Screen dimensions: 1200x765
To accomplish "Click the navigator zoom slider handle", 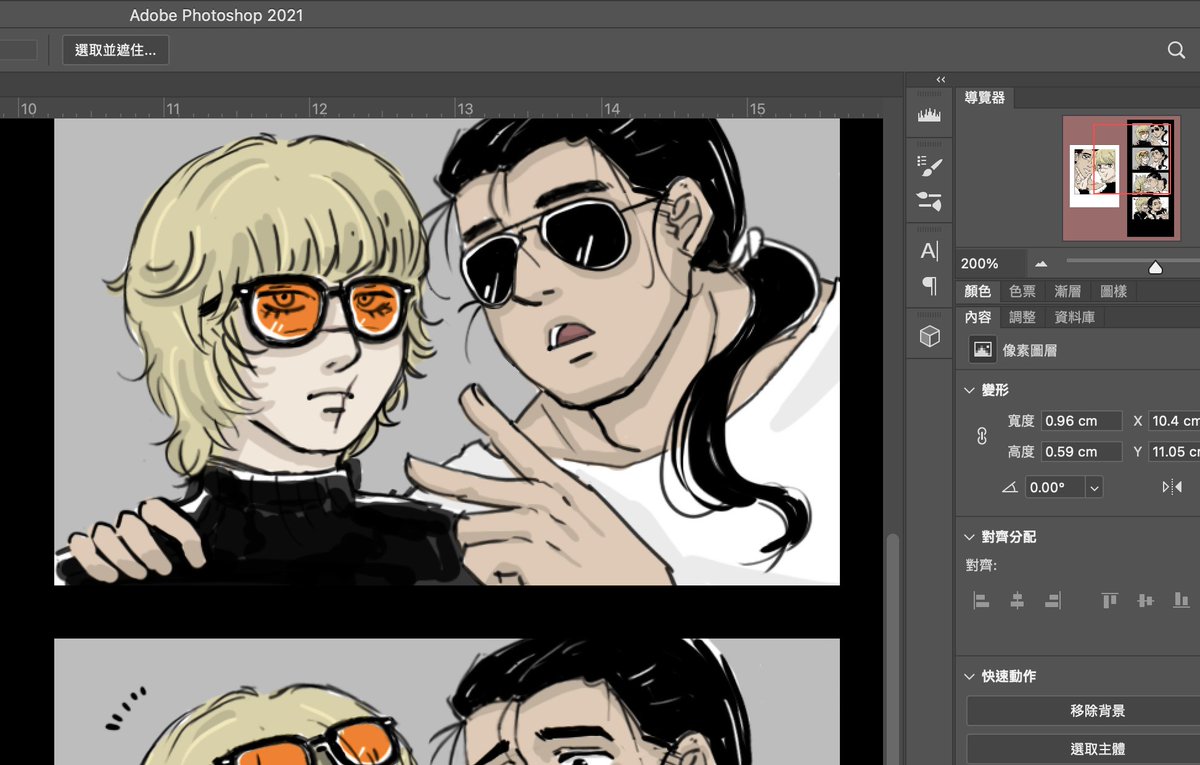I will [1156, 267].
